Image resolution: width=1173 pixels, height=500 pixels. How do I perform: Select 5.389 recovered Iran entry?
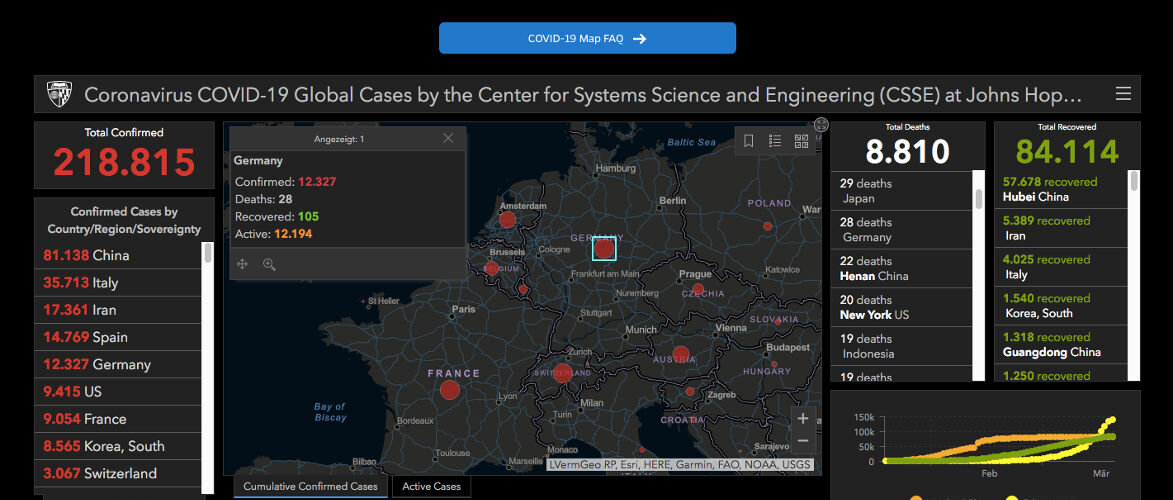point(1061,228)
